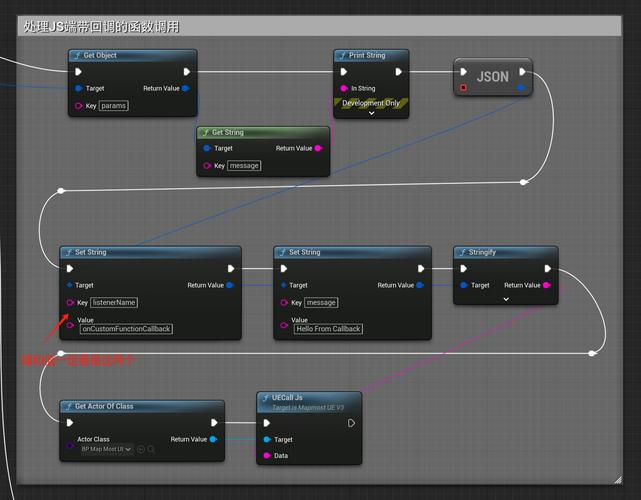Click the Value field with onCustomFunctionCallback
Viewport: 641px width, 500px height.
click(125, 329)
